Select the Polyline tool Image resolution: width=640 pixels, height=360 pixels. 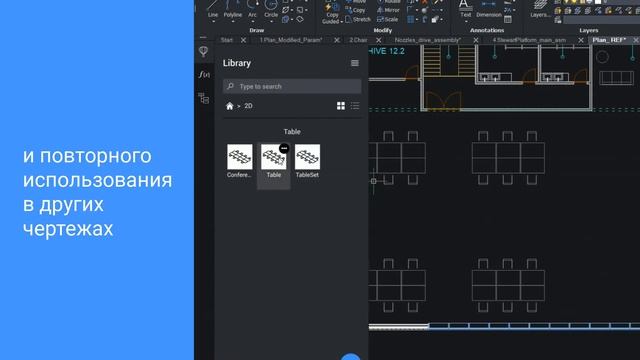pyautogui.click(x=233, y=9)
